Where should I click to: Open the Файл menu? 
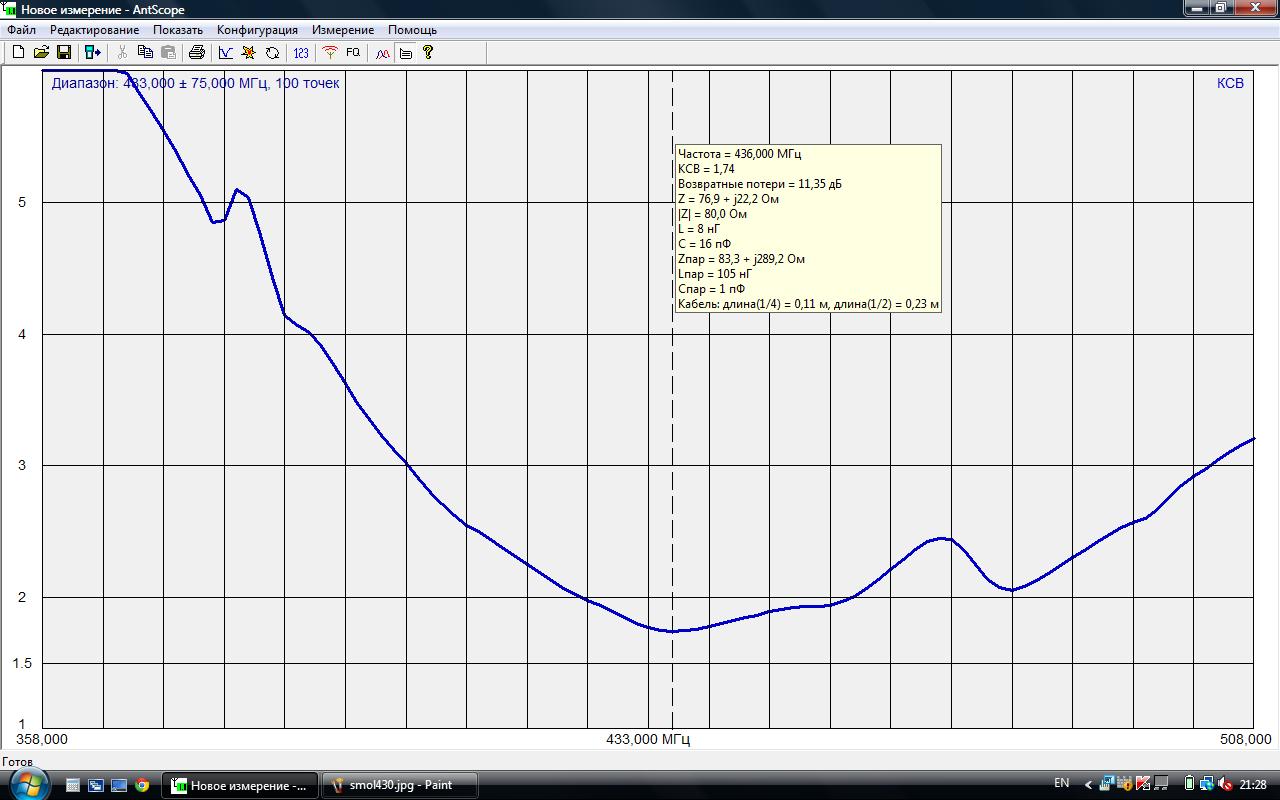[x=21, y=30]
